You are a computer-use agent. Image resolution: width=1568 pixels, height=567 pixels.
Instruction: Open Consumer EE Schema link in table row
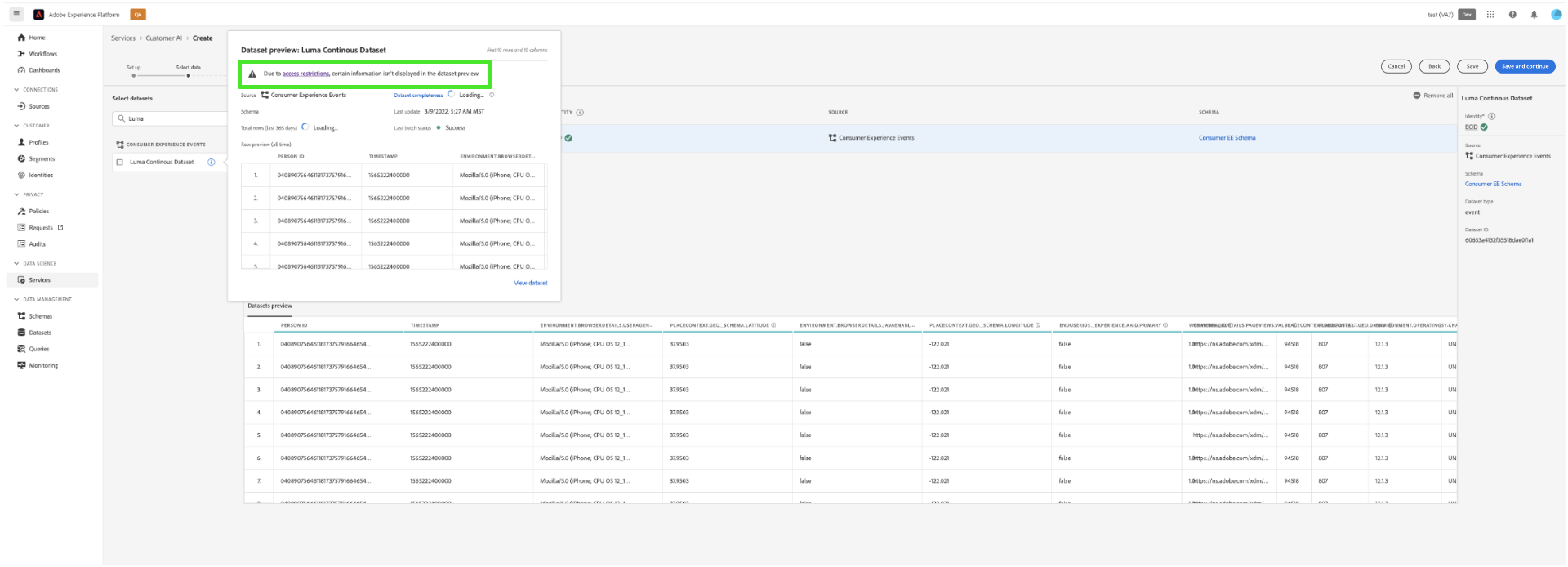click(1227, 138)
